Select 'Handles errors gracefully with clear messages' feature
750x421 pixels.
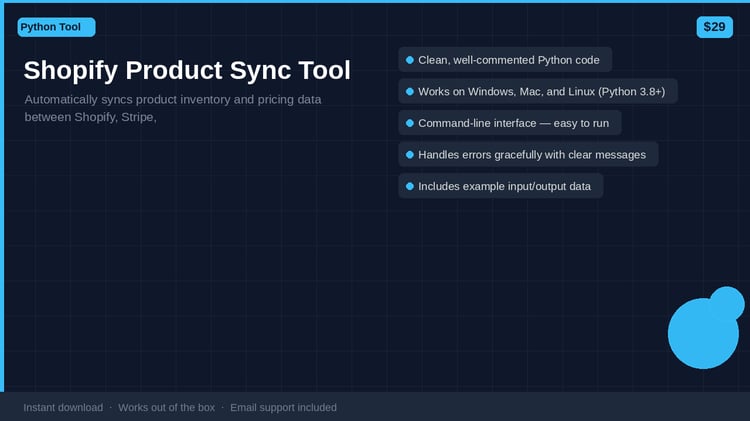click(x=529, y=155)
